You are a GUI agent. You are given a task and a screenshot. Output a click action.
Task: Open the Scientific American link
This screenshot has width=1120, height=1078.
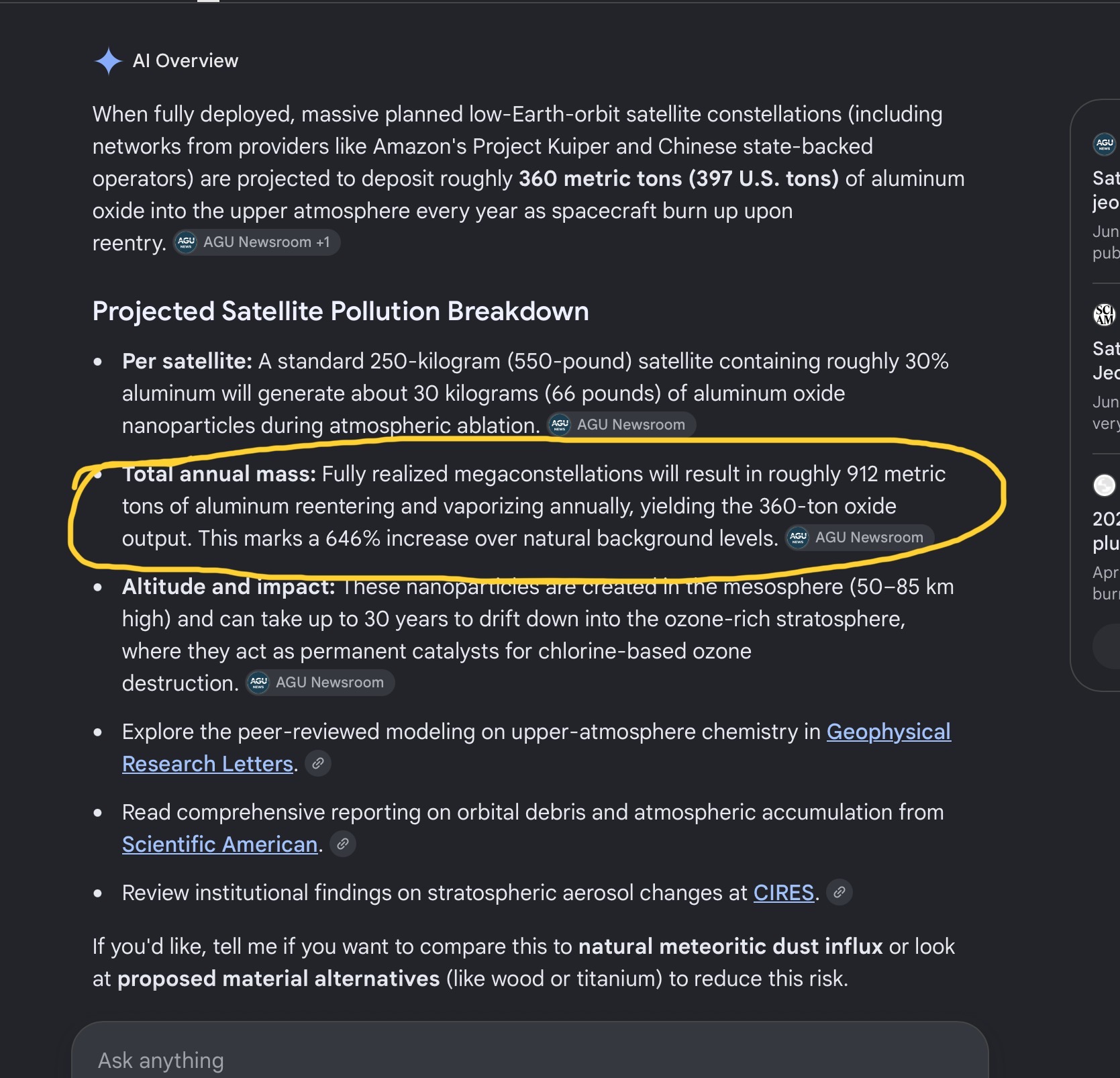click(219, 844)
